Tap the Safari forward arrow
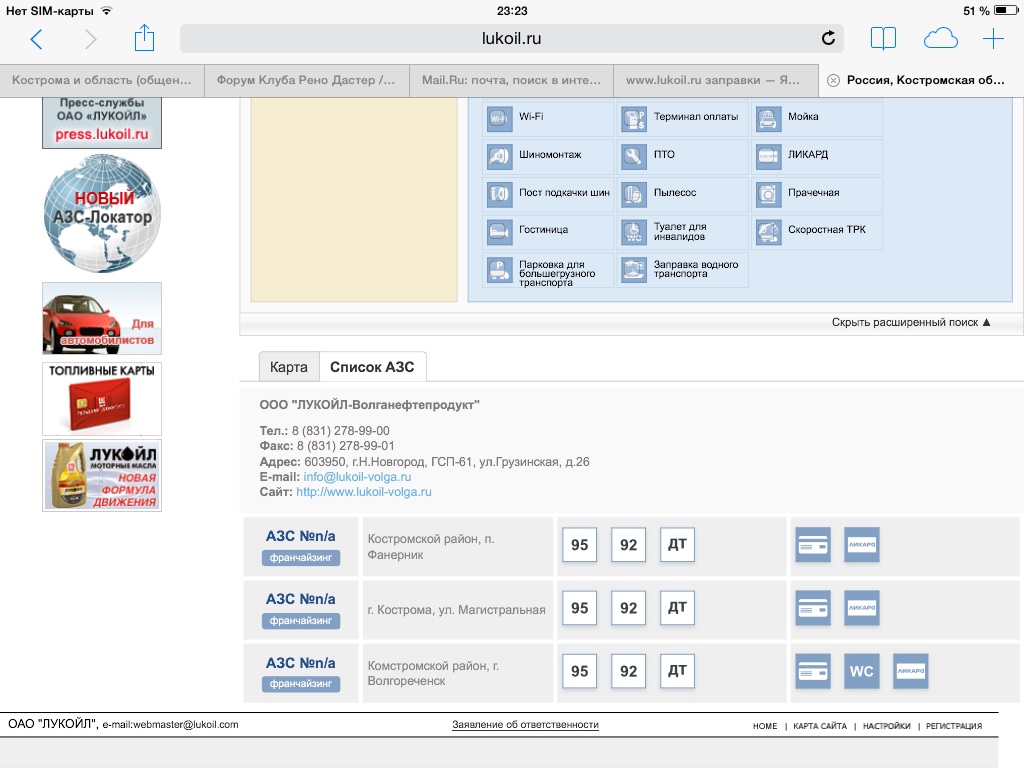The image size is (1024, 768). [90, 39]
